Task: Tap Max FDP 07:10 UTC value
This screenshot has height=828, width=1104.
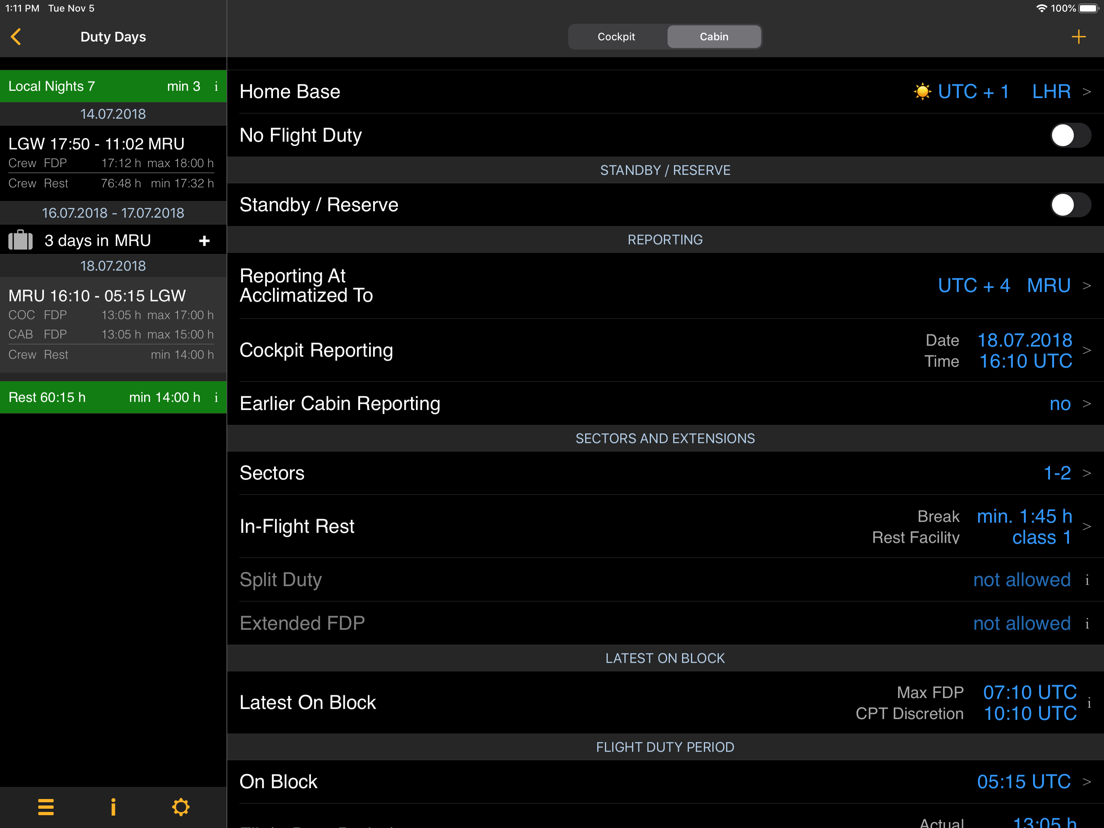Action: (1029, 693)
